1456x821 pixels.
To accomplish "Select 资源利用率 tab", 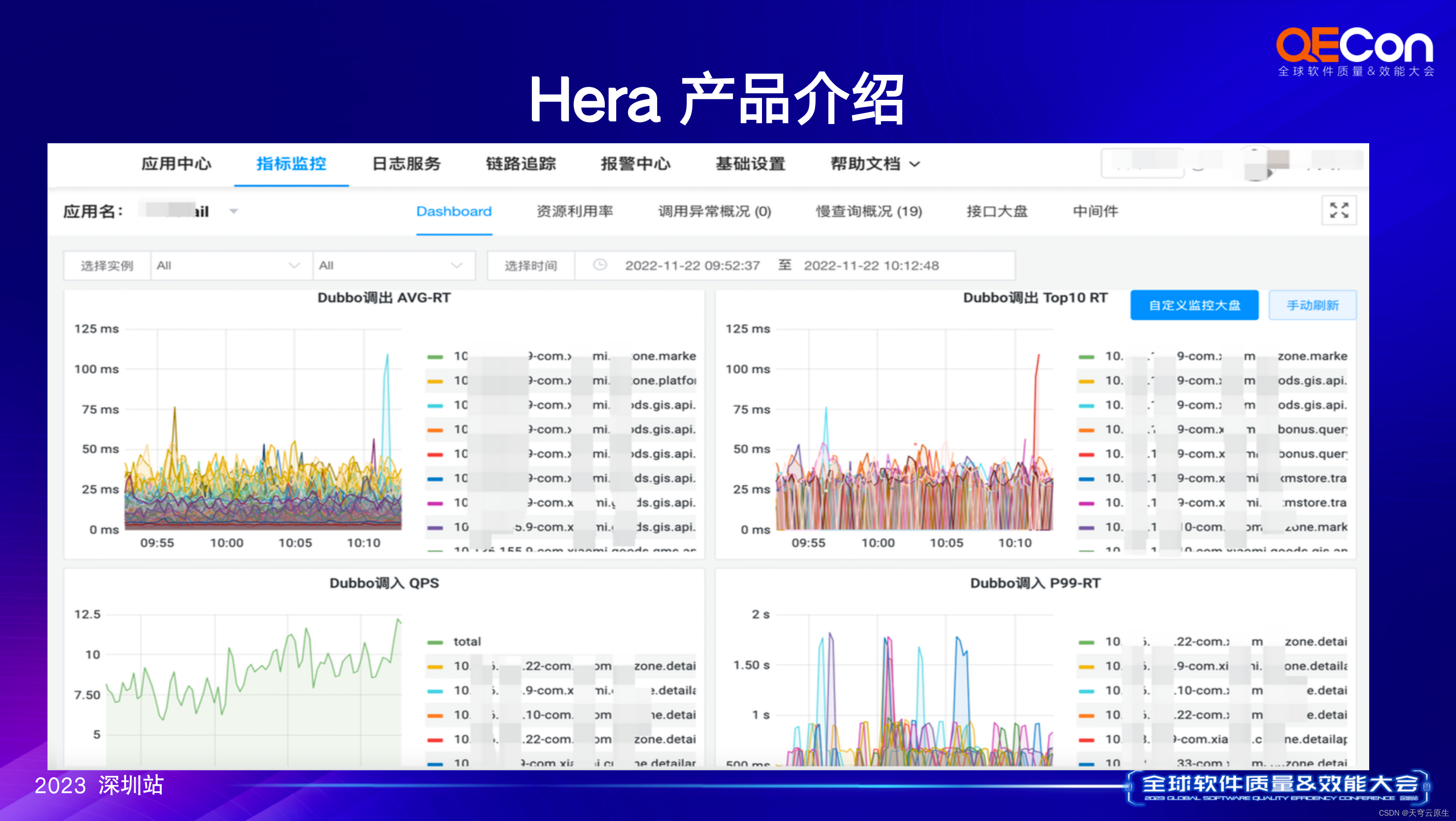I will (x=574, y=211).
